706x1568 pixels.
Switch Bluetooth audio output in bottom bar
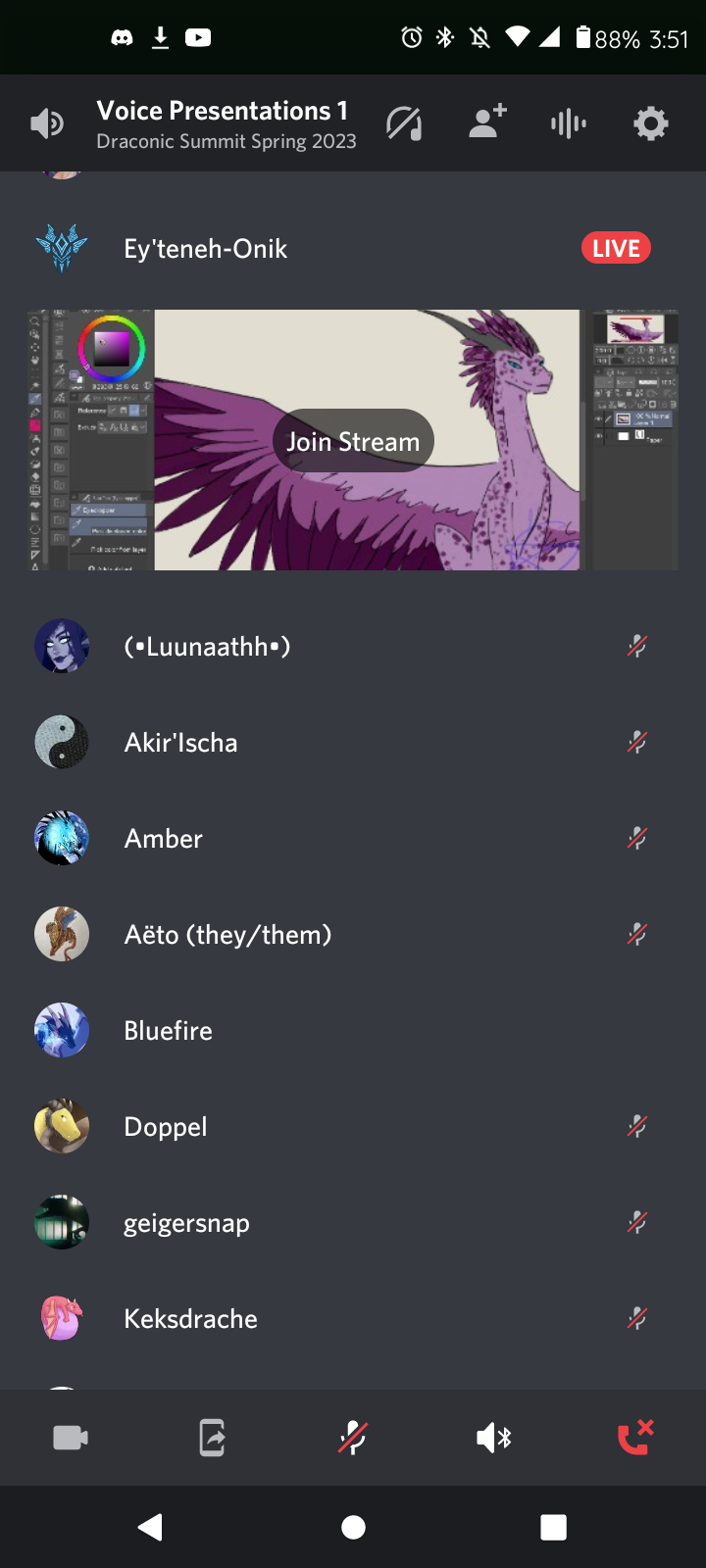pos(494,1438)
